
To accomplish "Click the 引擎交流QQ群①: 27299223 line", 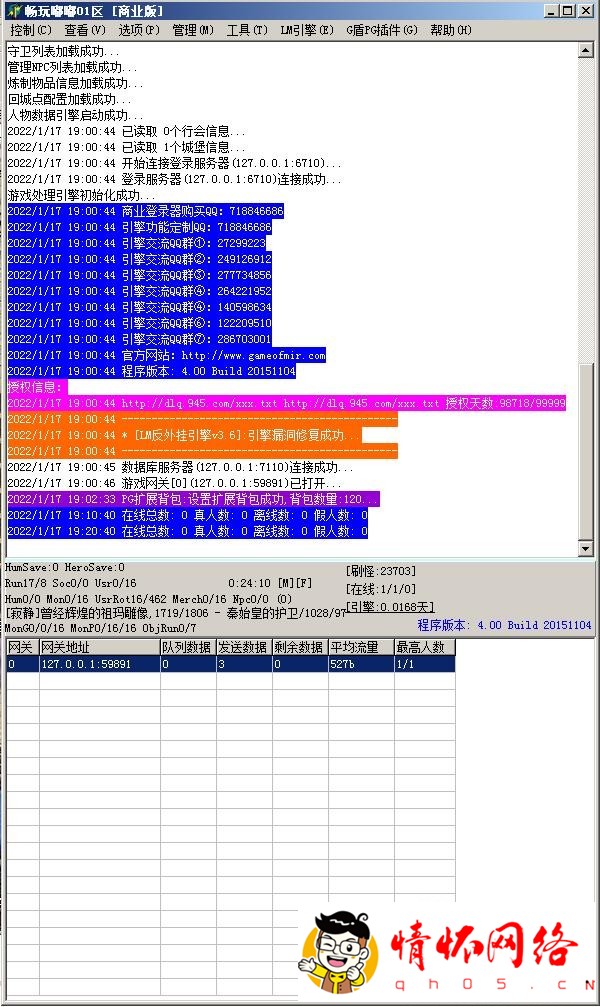I will (x=136, y=243).
